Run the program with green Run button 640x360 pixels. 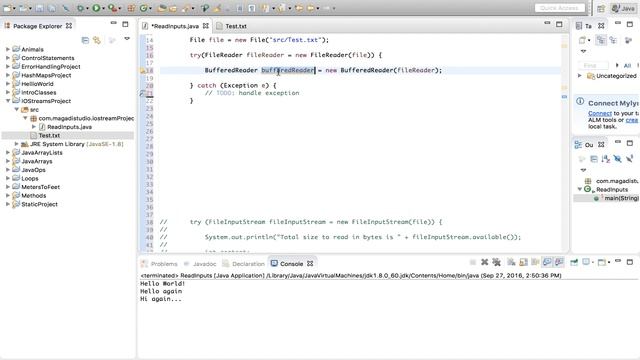pyautogui.click(x=96, y=8)
